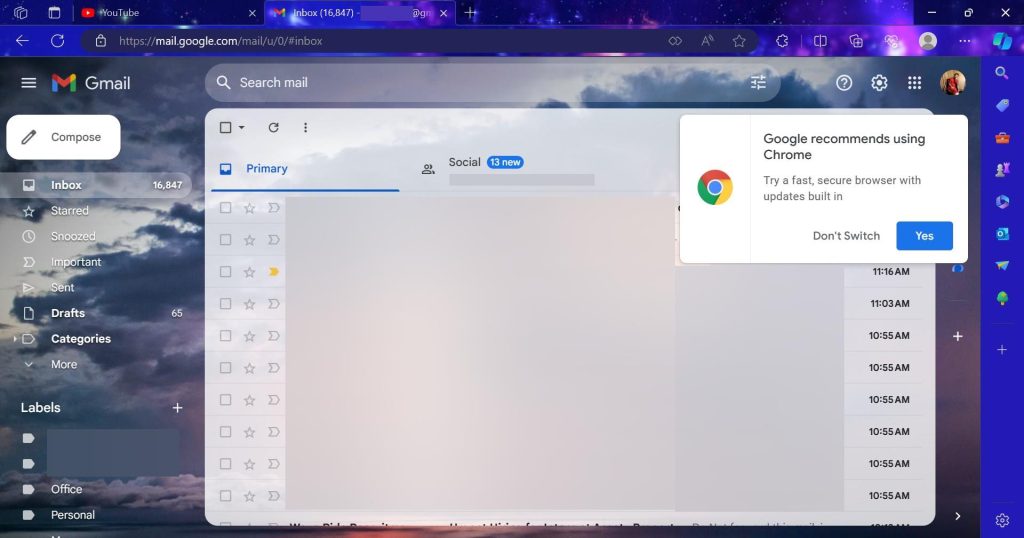Get add-ons plus in Gmail side panel

[x=957, y=336]
